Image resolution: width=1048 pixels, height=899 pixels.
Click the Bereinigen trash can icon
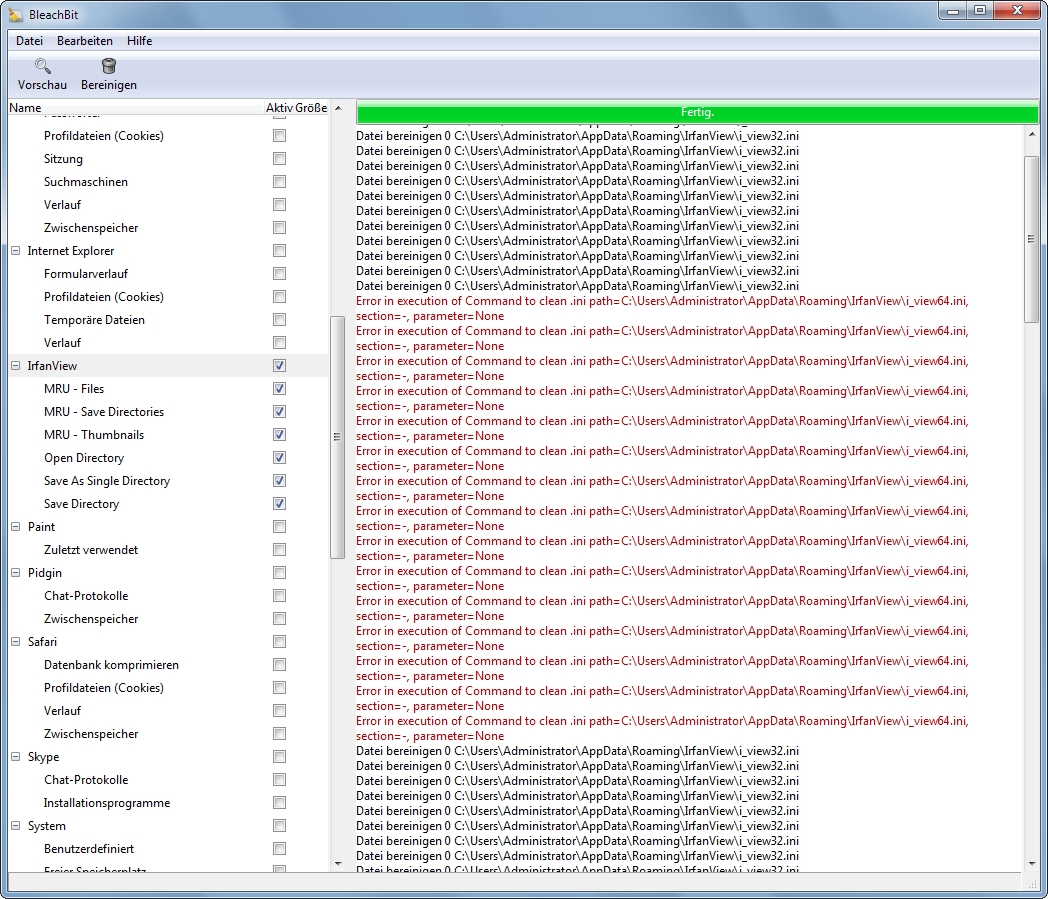[108, 66]
